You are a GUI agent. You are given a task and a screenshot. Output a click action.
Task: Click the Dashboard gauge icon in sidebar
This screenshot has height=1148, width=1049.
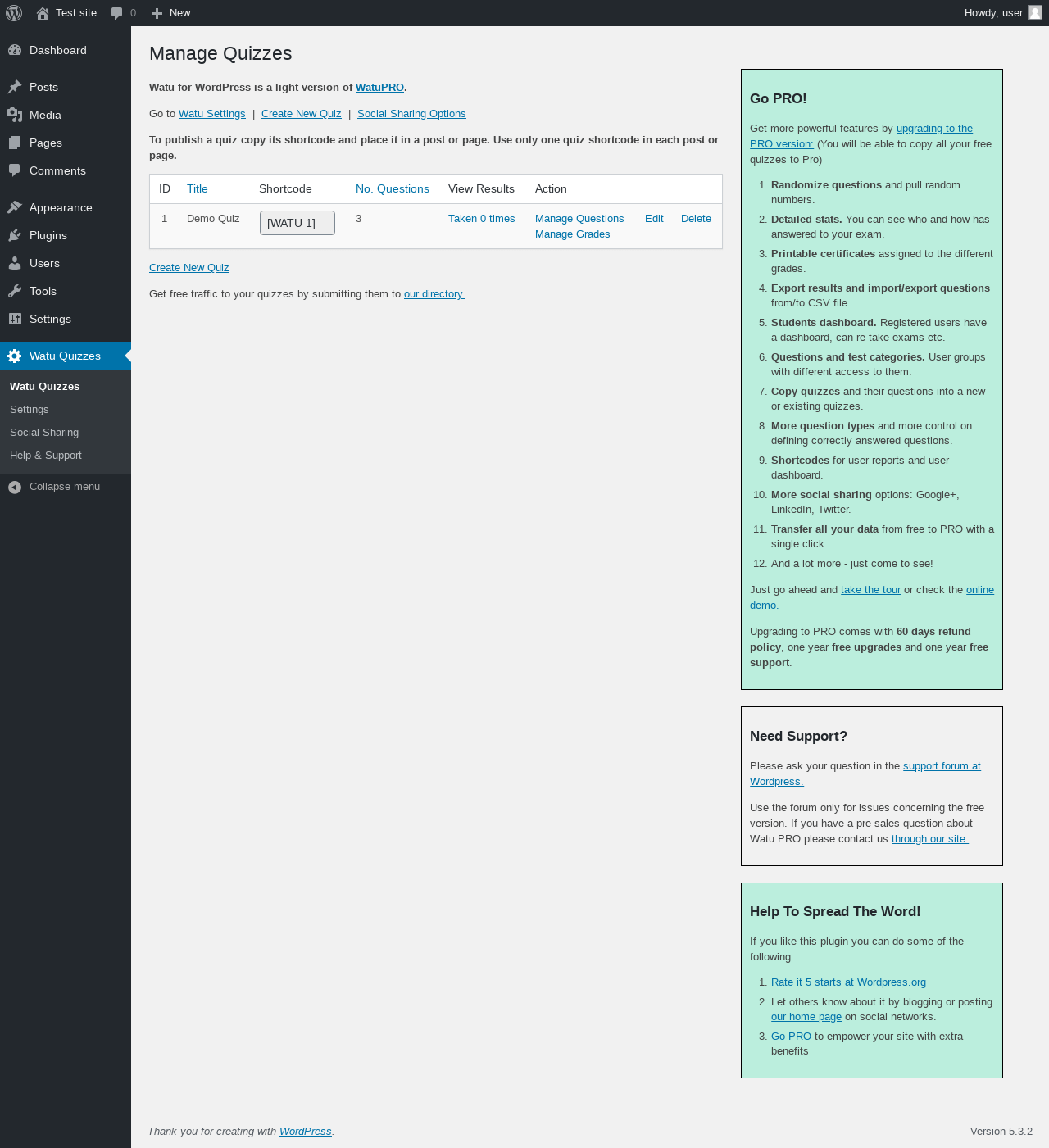click(x=15, y=50)
